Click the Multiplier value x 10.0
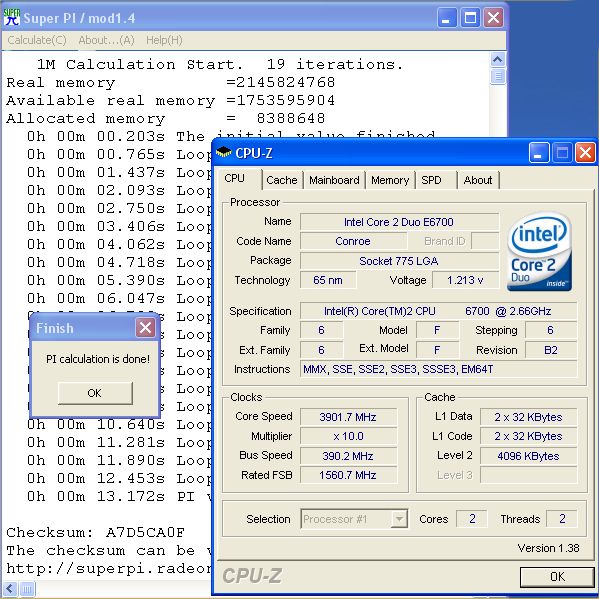Viewport: 599px width, 599px height. point(348,436)
